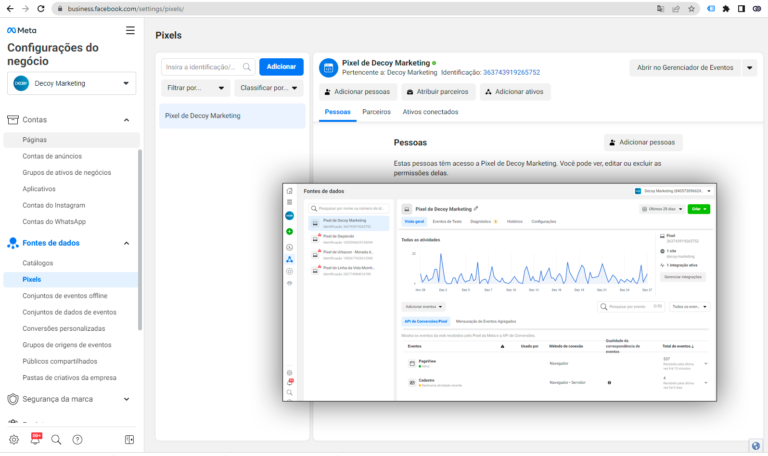Viewport: 768px width, 456px height.
Task: Click Adicionar ativos button
Action: [x=515, y=92]
